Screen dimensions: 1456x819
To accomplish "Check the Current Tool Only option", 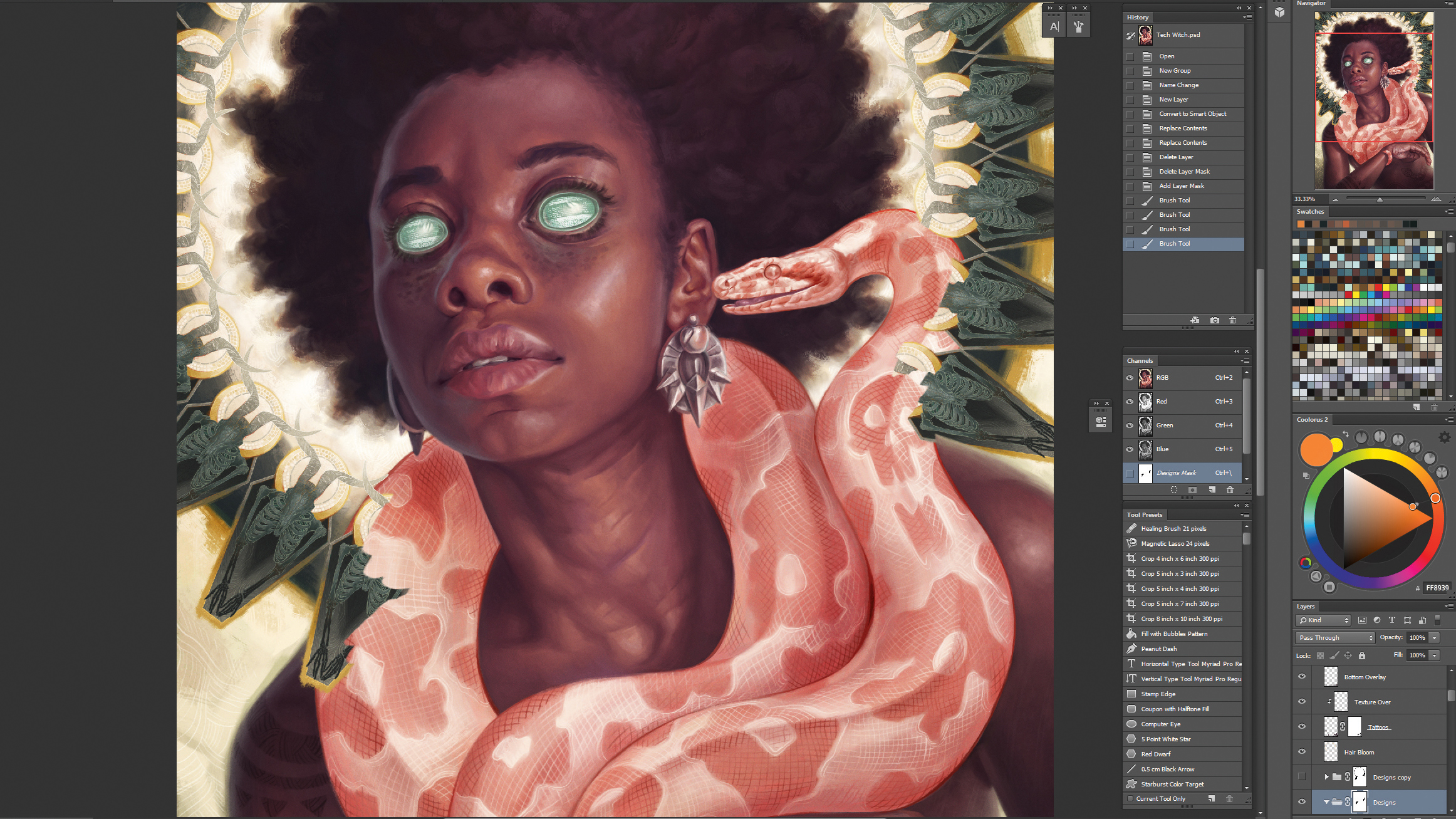I will point(1131,798).
